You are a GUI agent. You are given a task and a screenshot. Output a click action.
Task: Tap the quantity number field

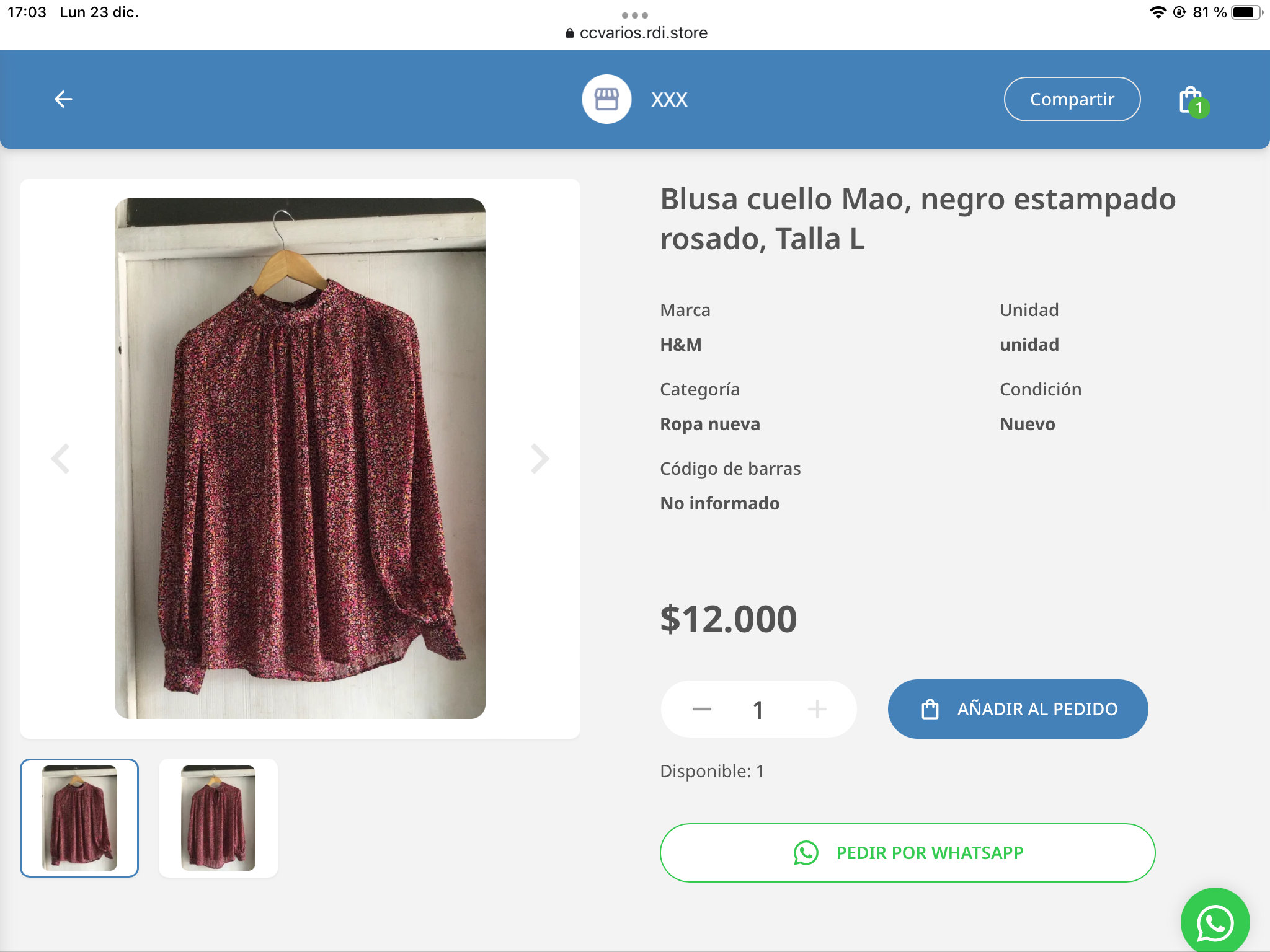pos(758,710)
